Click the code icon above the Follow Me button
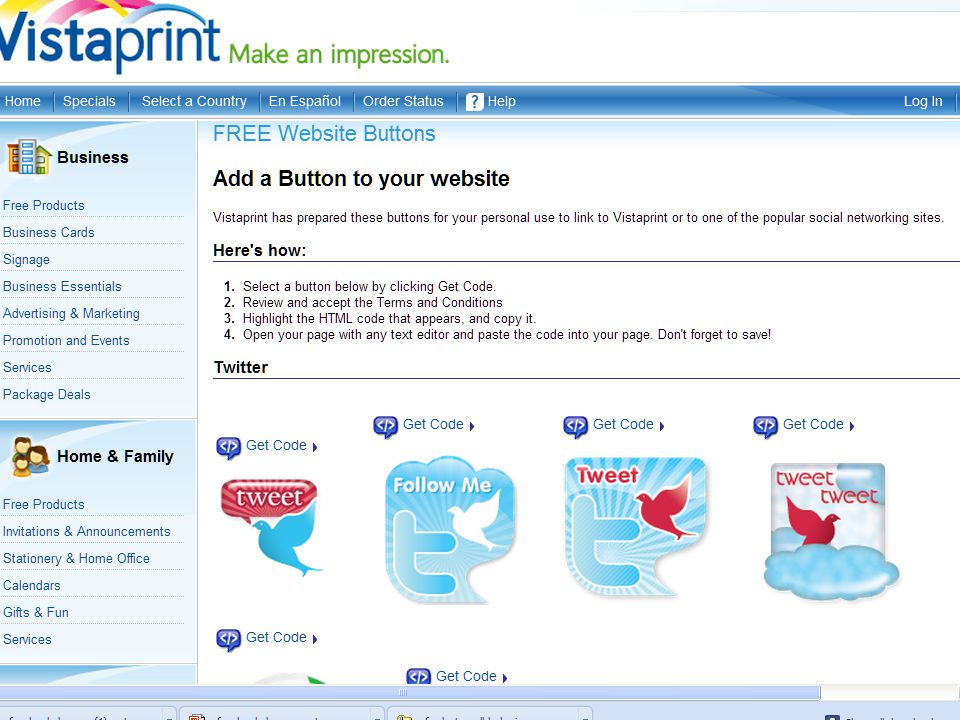960x720 pixels. pos(385,426)
